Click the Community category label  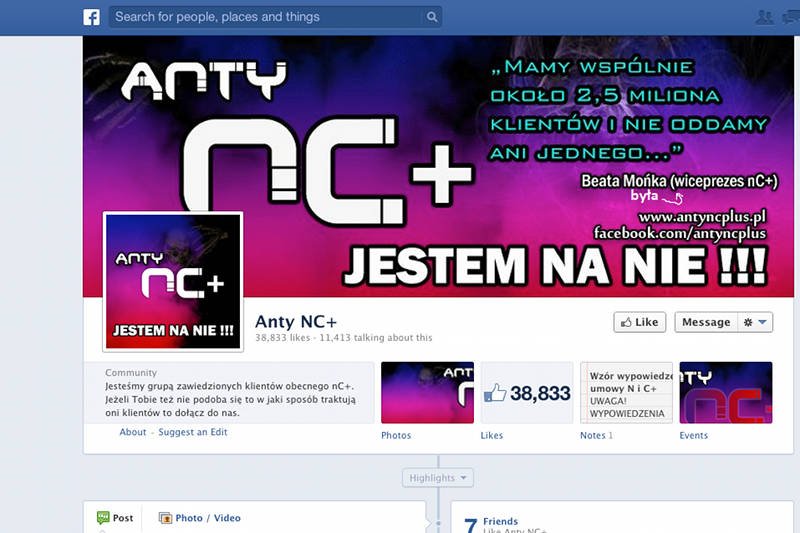[131, 373]
